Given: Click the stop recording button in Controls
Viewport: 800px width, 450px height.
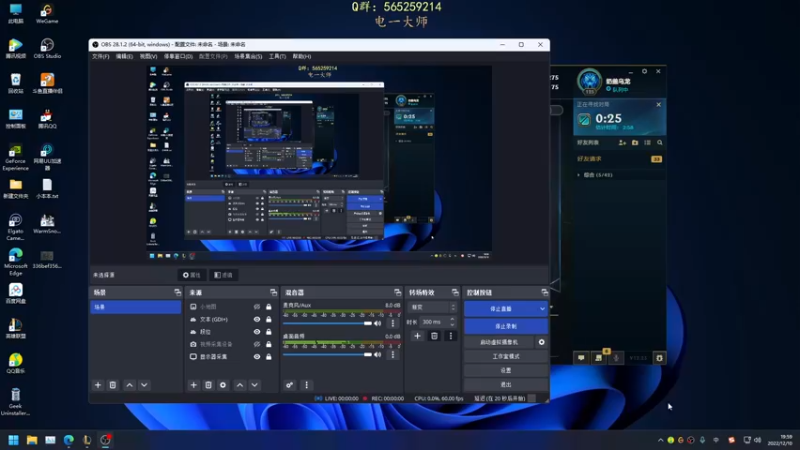Looking at the screenshot, I should [x=506, y=326].
